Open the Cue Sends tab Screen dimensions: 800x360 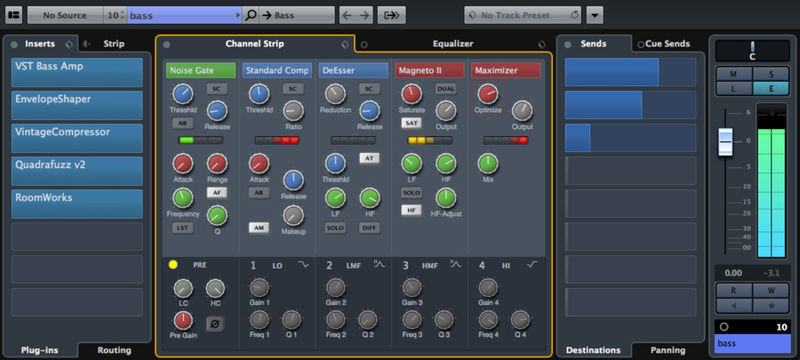[x=667, y=44]
